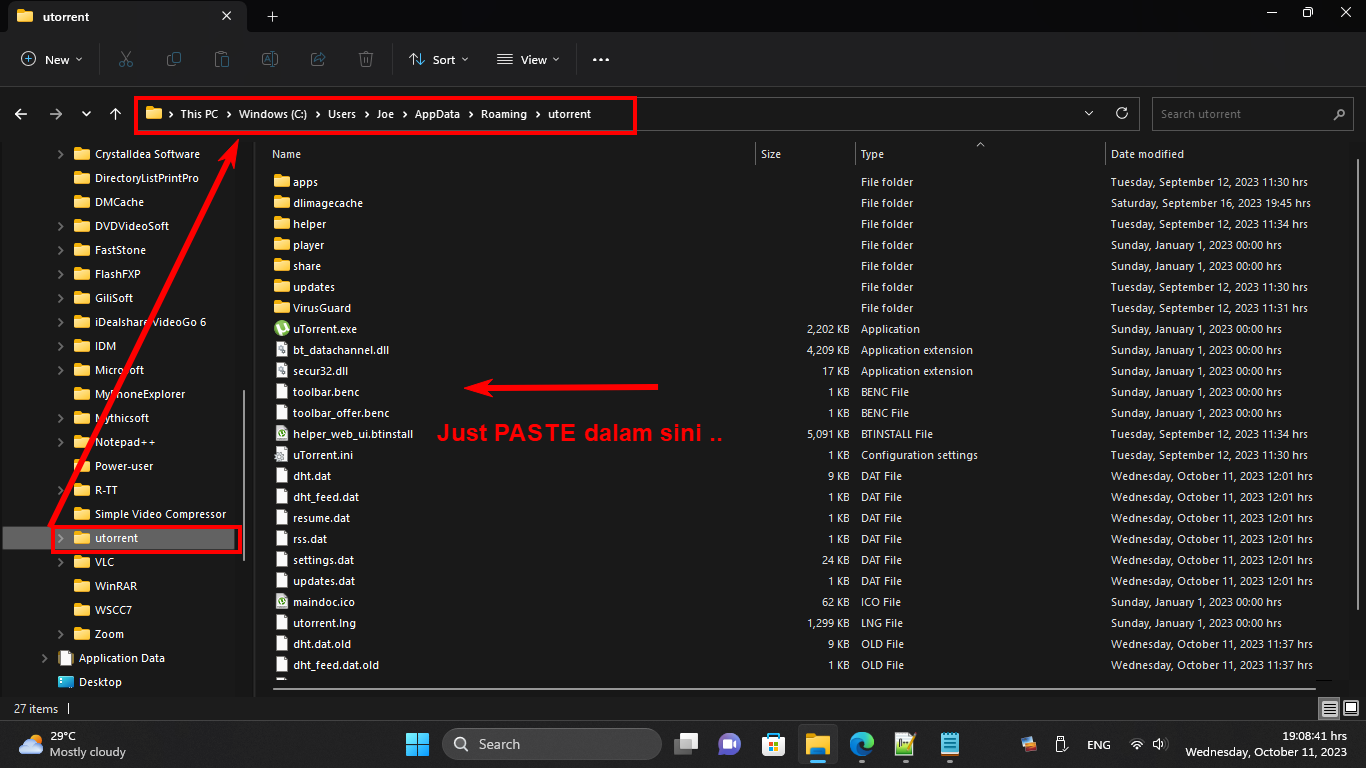Click the Search box in the taskbar
Screen dimensions: 1366x768
click(552, 744)
